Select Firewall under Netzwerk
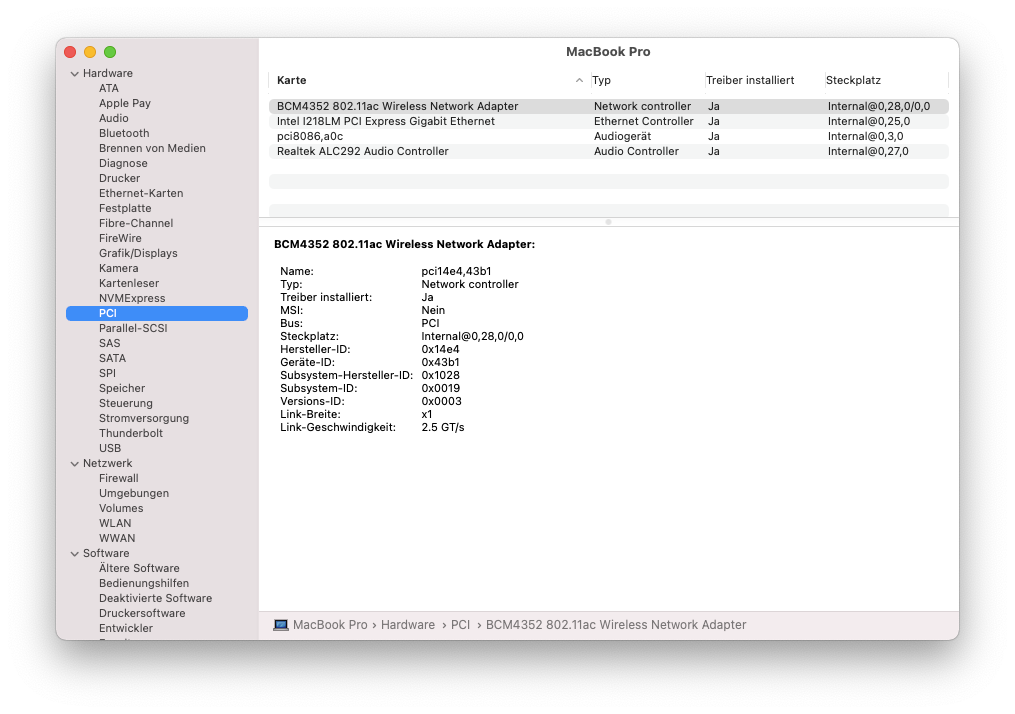The width and height of the screenshot is (1015, 714). (118, 478)
